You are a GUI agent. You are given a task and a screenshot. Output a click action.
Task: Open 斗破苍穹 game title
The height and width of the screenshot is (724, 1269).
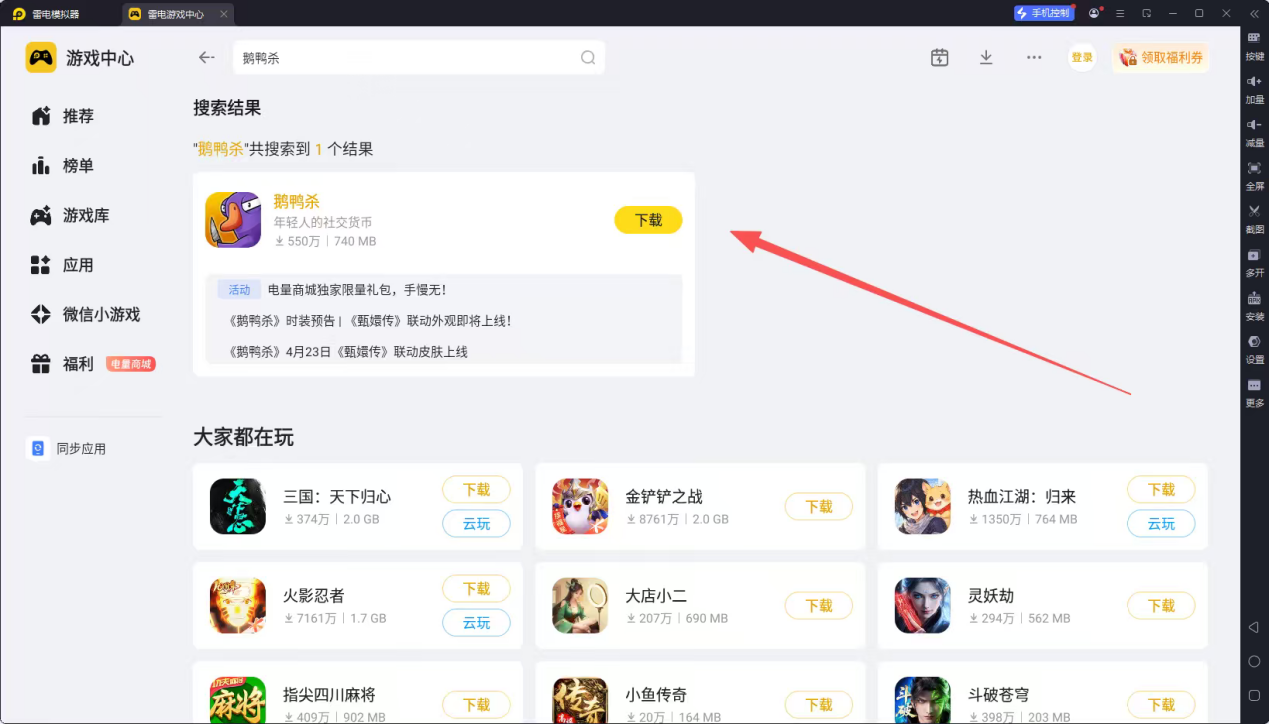pyautogui.click(x=998, y=695)
